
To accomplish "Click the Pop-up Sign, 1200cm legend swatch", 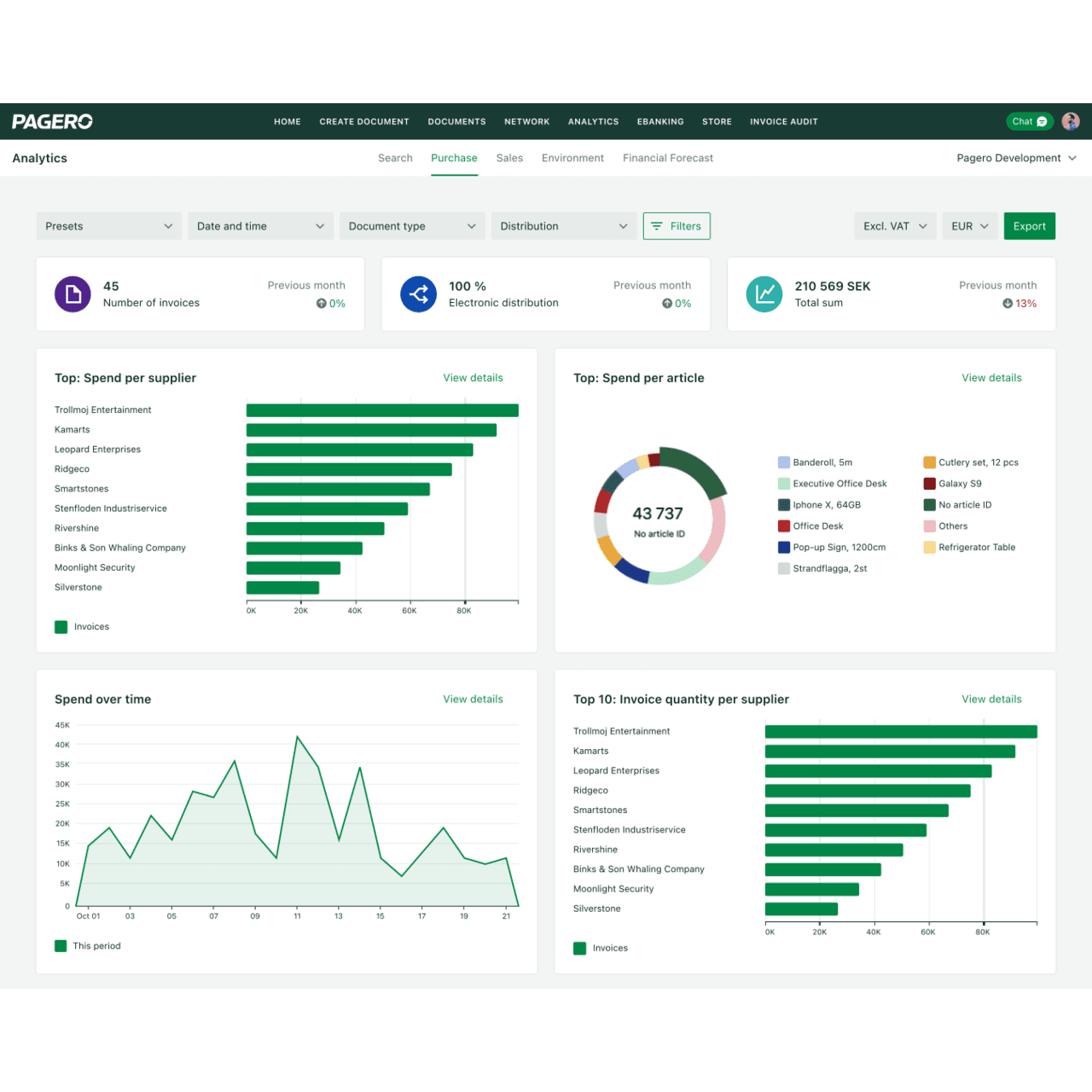I will (x=784, y=548).
